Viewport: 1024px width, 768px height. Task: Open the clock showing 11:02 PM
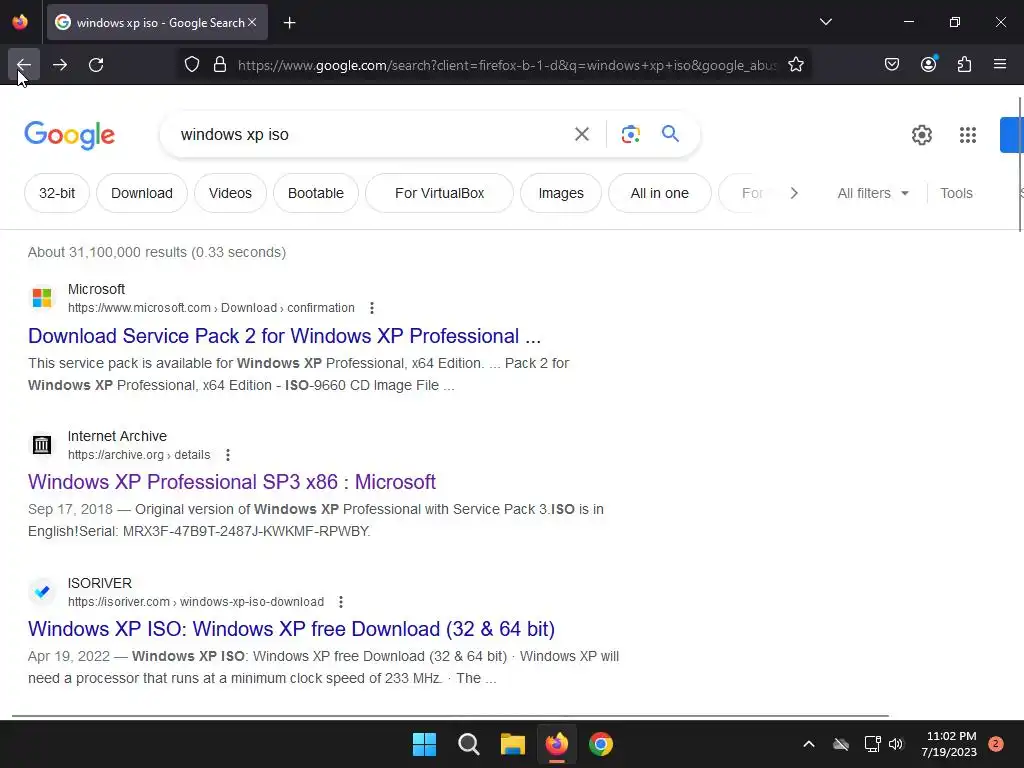pyautogui.click(x=950, y=744)
